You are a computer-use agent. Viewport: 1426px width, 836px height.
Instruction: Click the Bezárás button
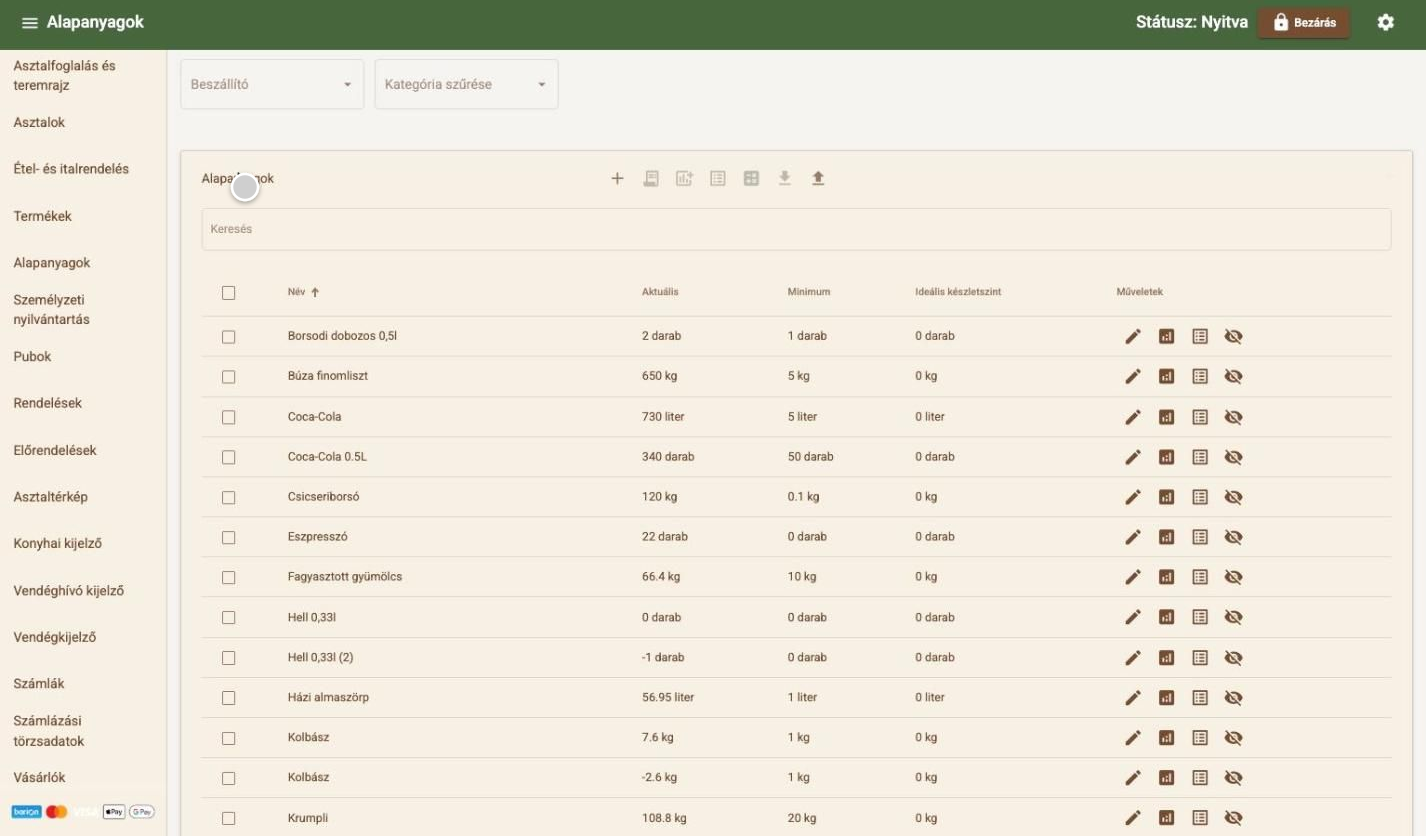point(1303,23)
